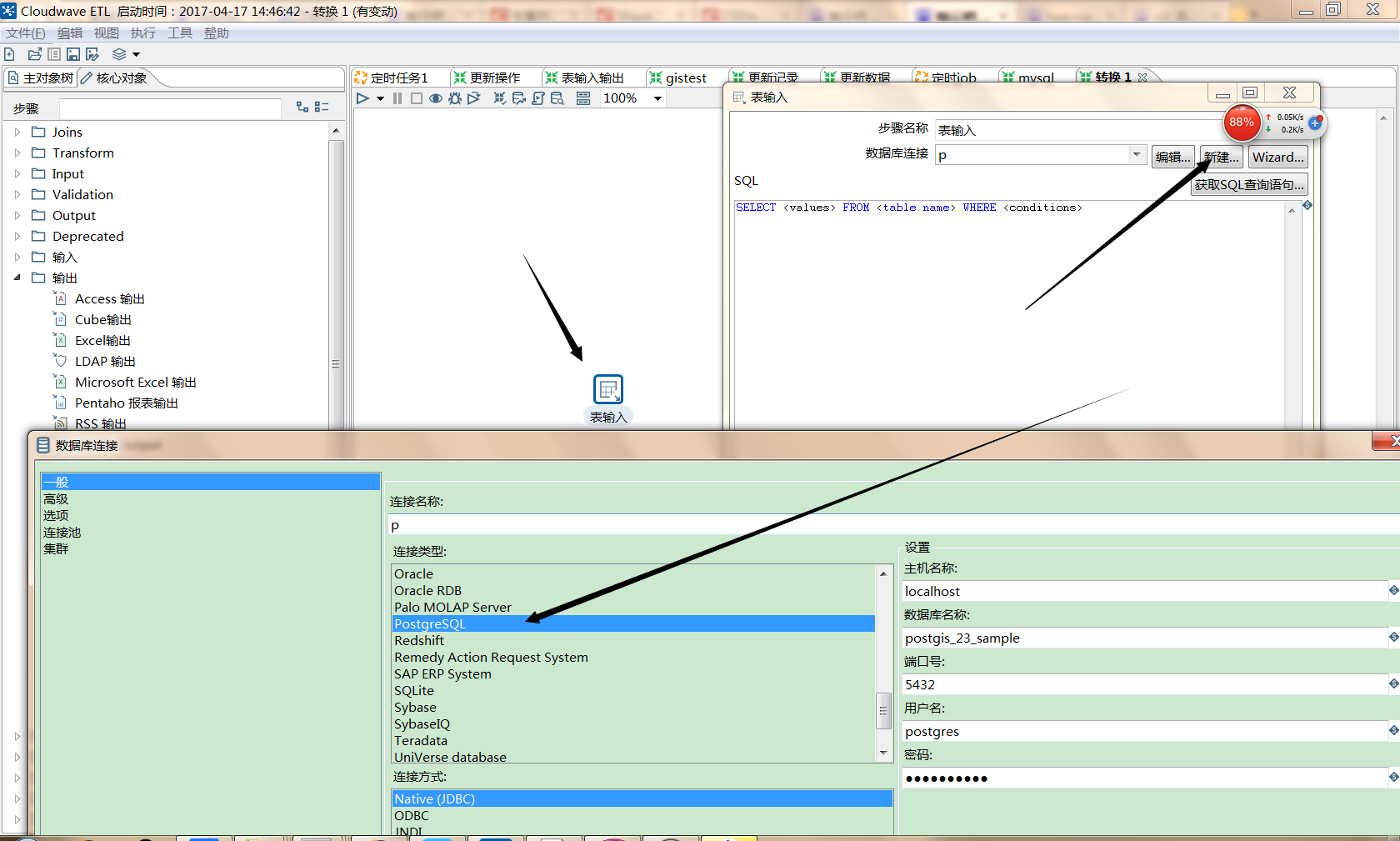Click the Wizard... button

coord(1278,157)
